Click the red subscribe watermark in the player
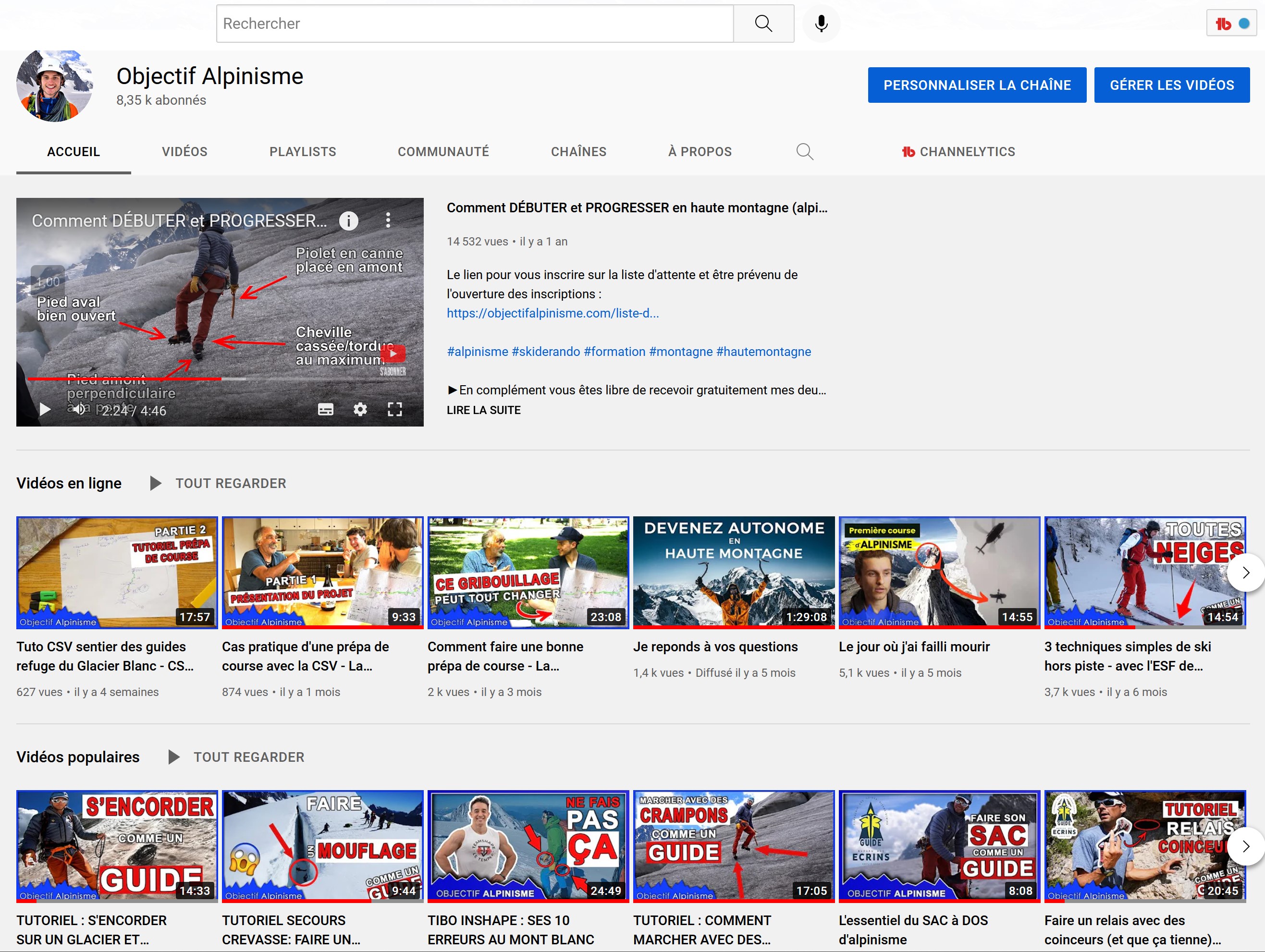The width and height of the screenshot is (1265, 952). pos(393,359)
